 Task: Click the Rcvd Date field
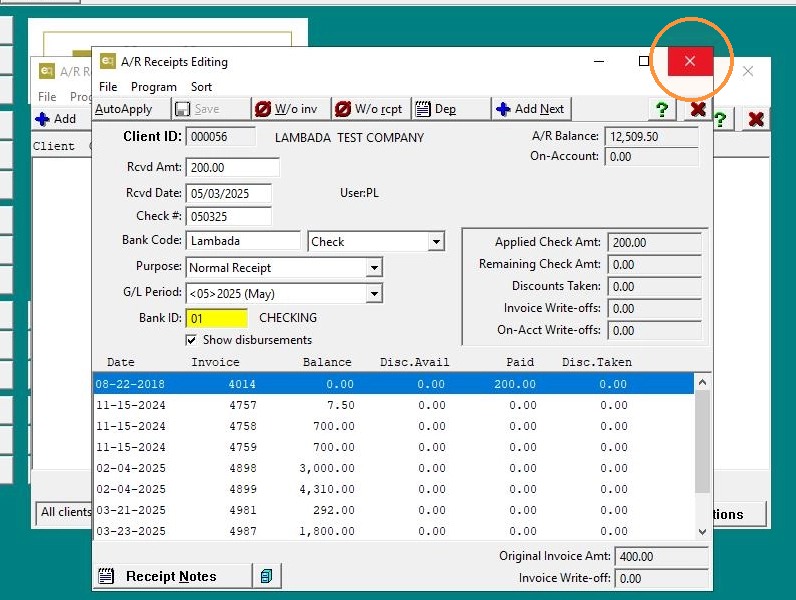click(228, 193)
